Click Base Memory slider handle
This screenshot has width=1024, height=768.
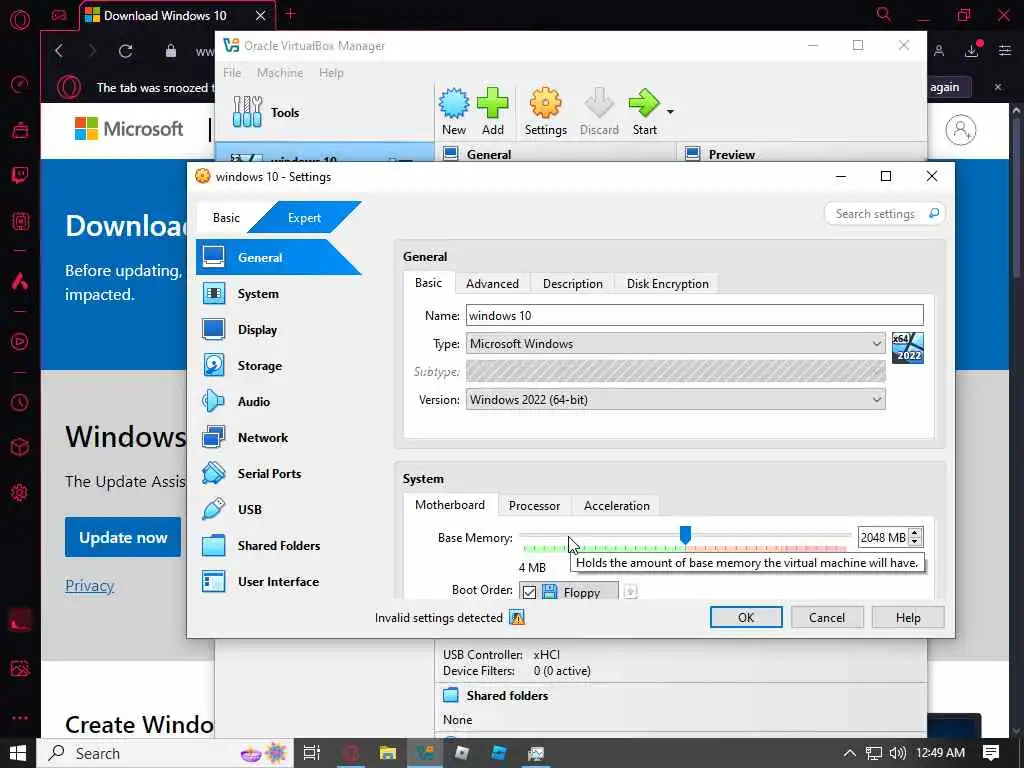[685, 536]
